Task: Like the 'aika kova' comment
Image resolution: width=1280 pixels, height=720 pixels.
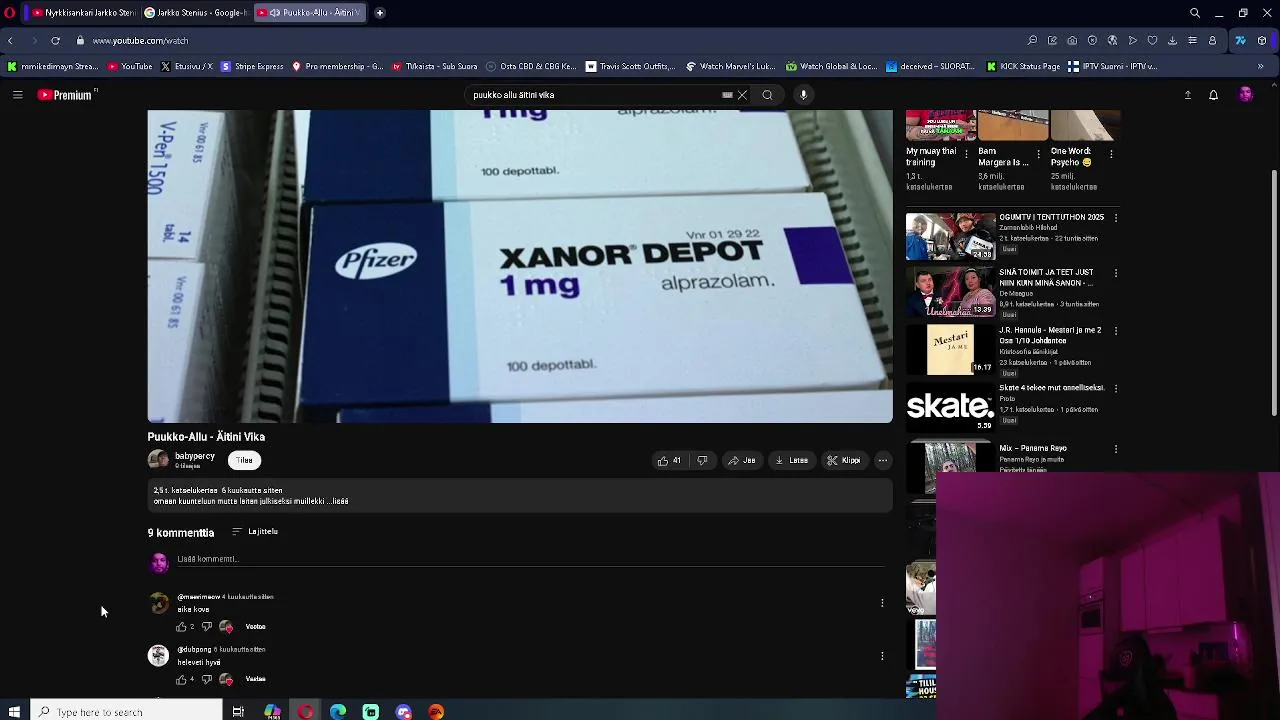Action: point(182,627)
